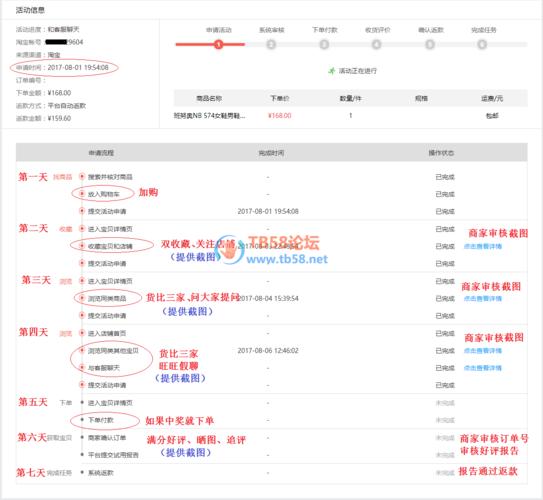
Task: Click step 3 circle under 下单付款
Action: [x=324, y=44]
